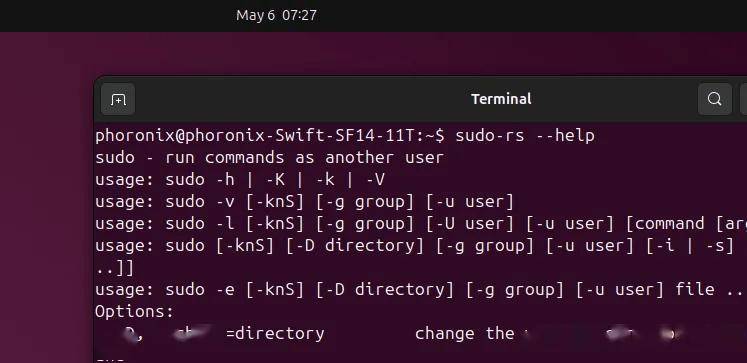Click the "sudo -h | -K | -k | -V" usage line
The image size is (747, 363).
pos(240,180)
